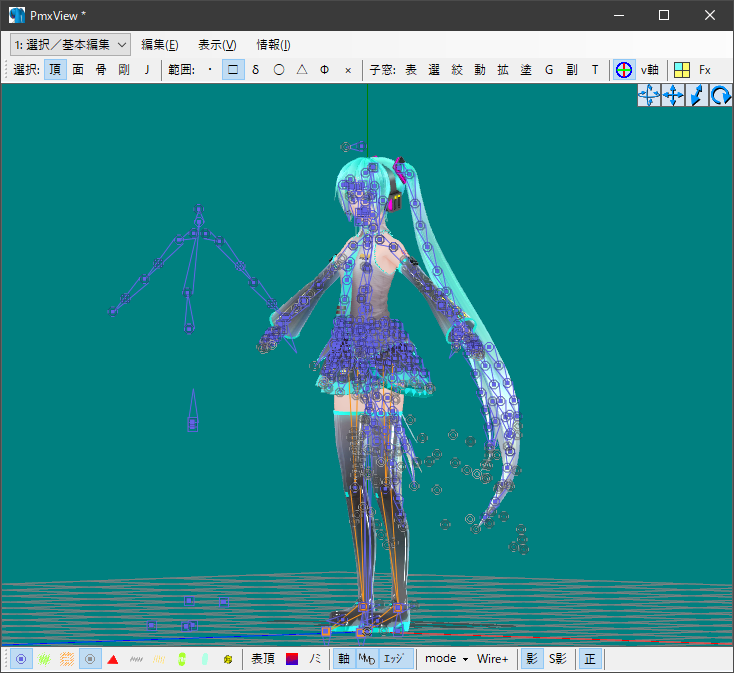Click the ﾉﾐ bottom toolbar button
The image size is (734, 673).
click(315, 659)
